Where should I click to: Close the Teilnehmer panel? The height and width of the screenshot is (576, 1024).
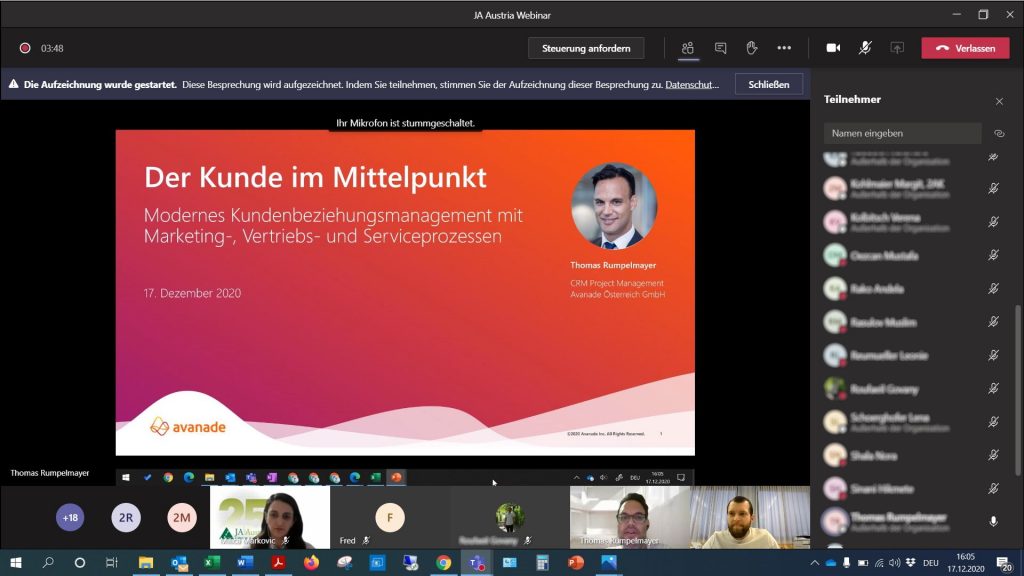[999, 101]
